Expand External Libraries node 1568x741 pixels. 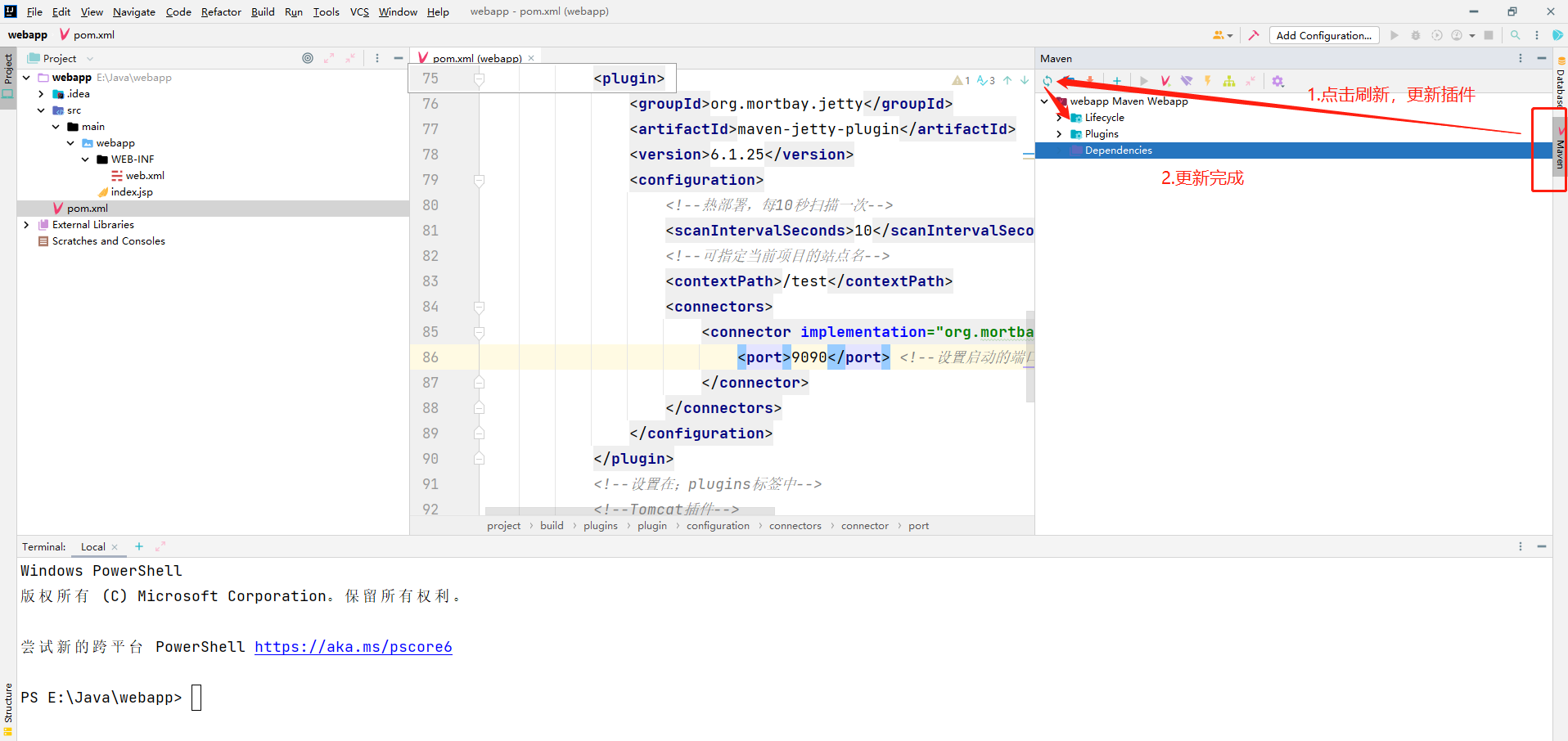(26, 225)
